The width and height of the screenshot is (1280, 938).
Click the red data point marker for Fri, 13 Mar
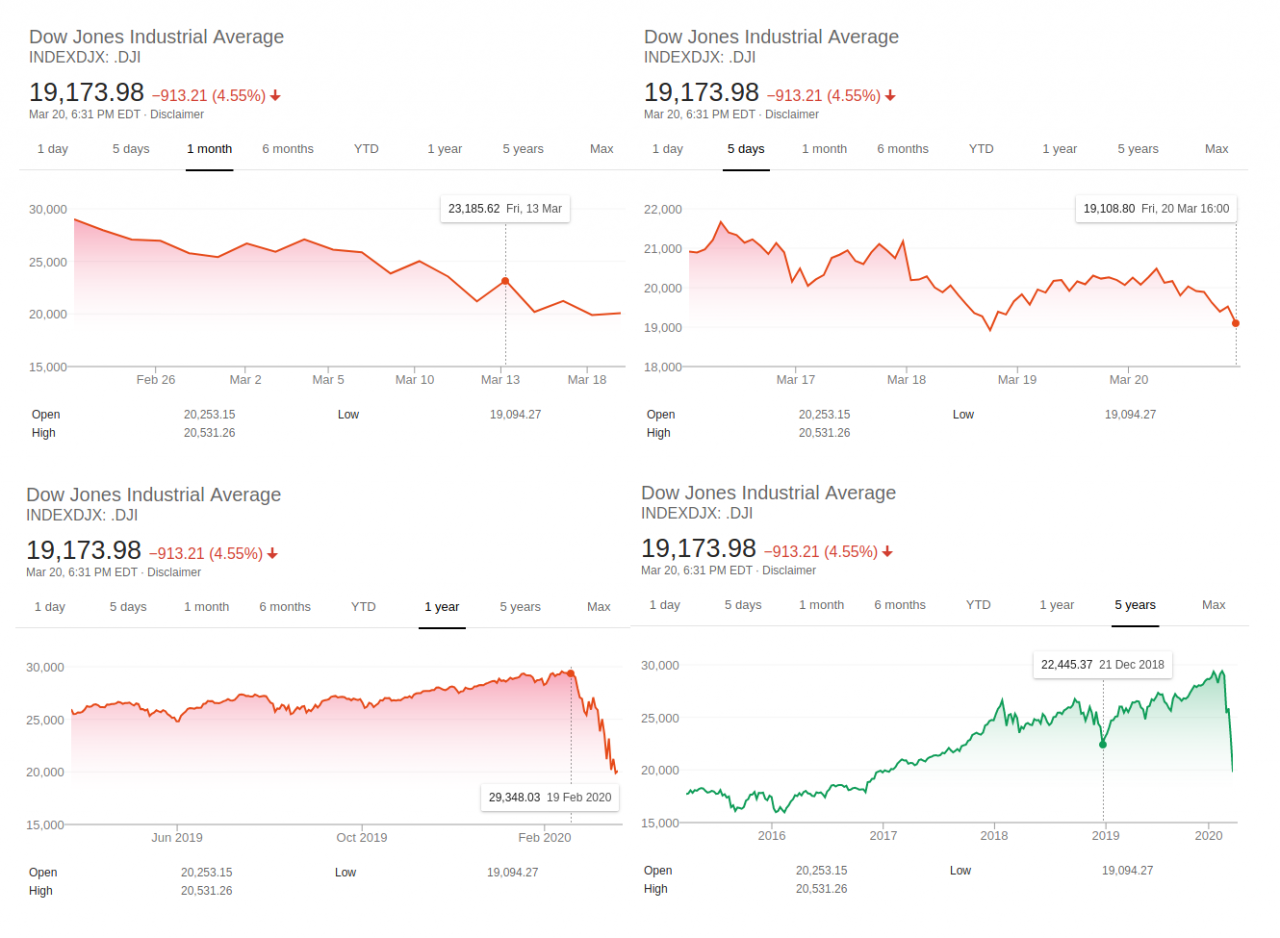pos(505,281)
